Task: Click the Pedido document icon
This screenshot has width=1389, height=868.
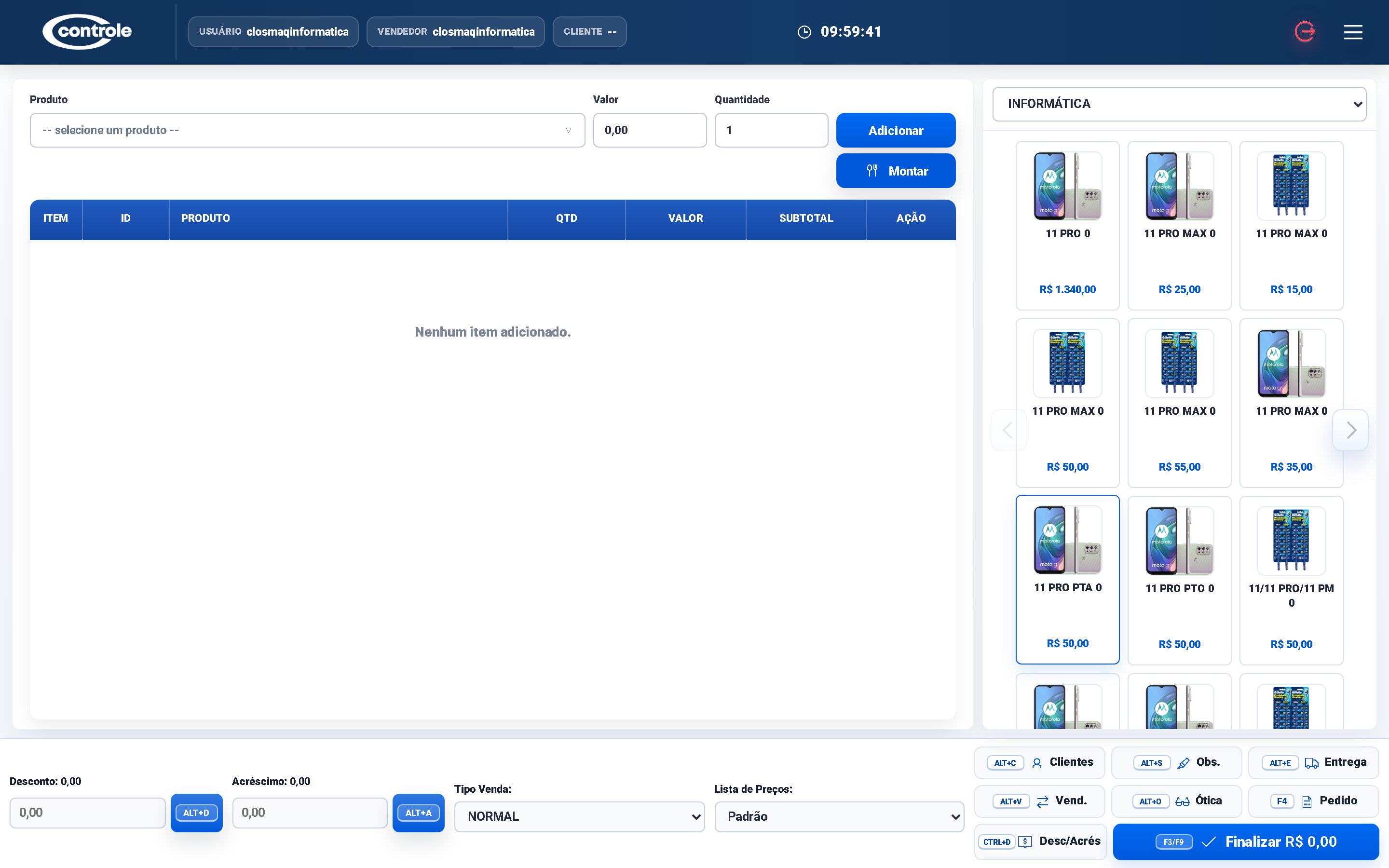Action: (x=1307, y=801)
